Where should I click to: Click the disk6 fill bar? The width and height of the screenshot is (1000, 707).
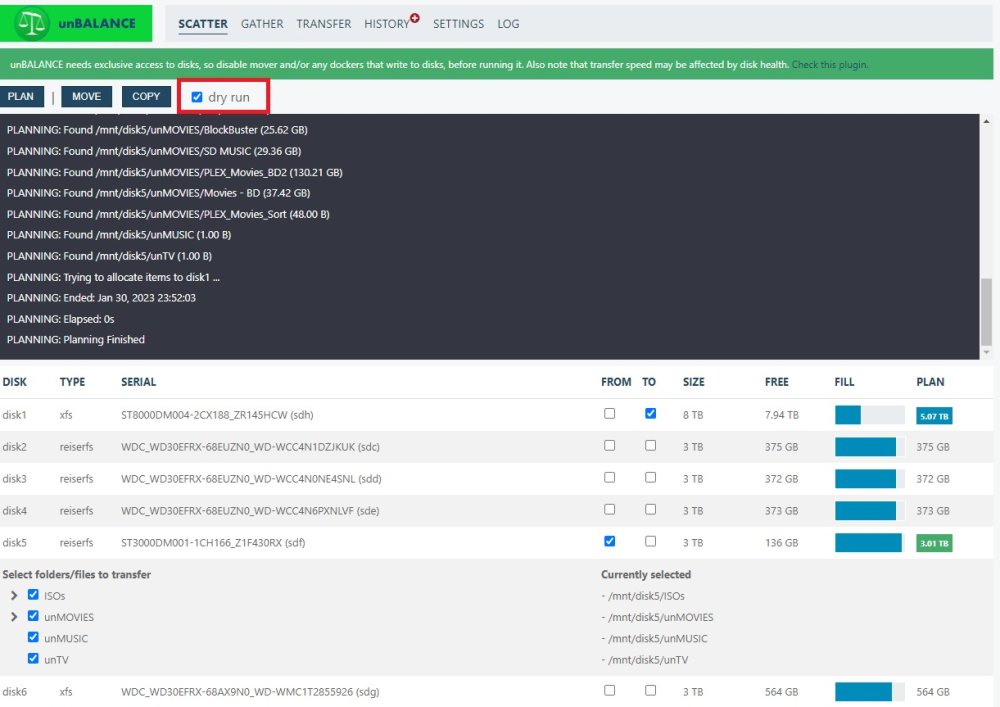(869, 692)
